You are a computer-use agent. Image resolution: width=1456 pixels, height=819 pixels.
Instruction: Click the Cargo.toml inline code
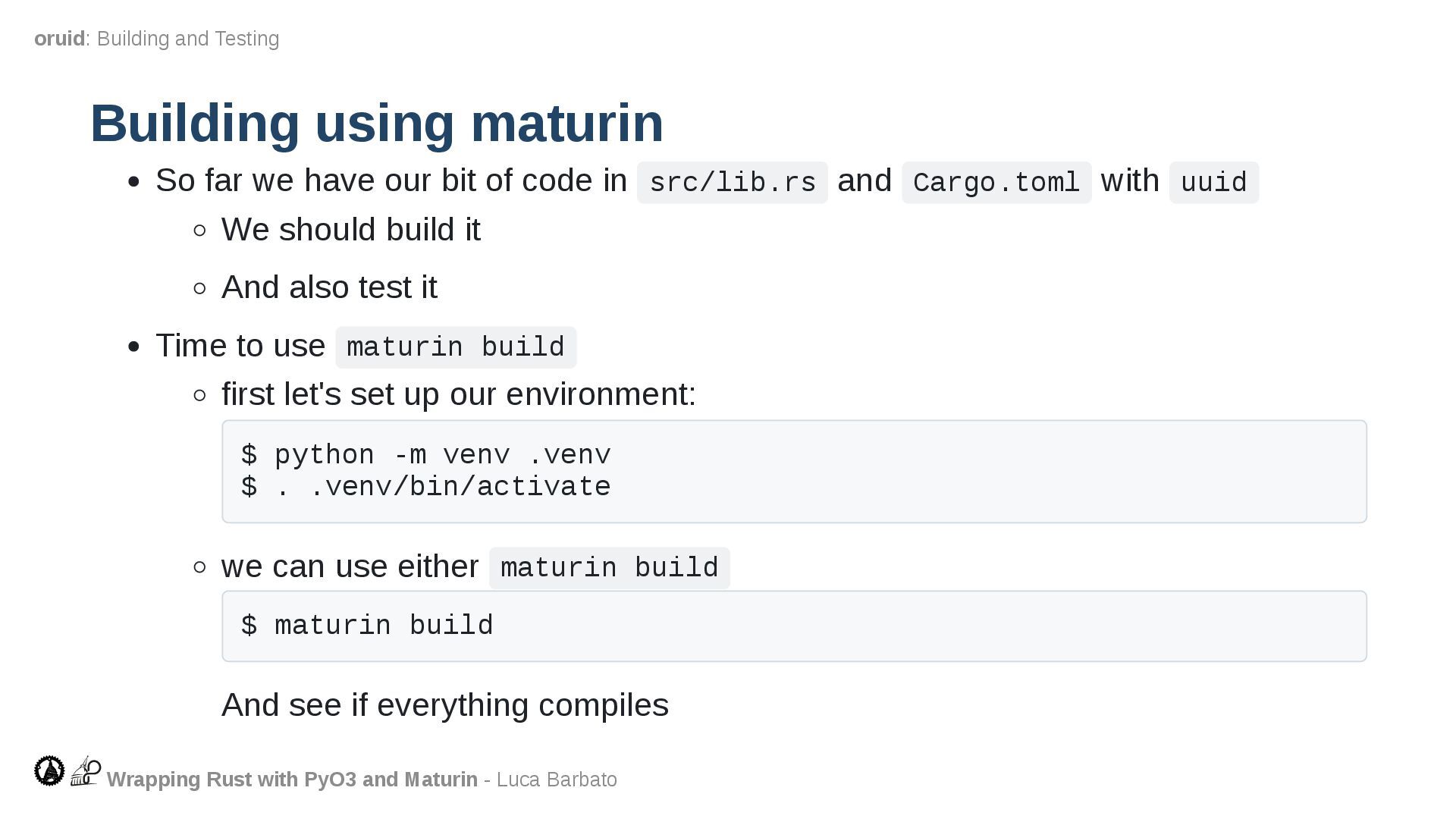click(x=996, y=183)
